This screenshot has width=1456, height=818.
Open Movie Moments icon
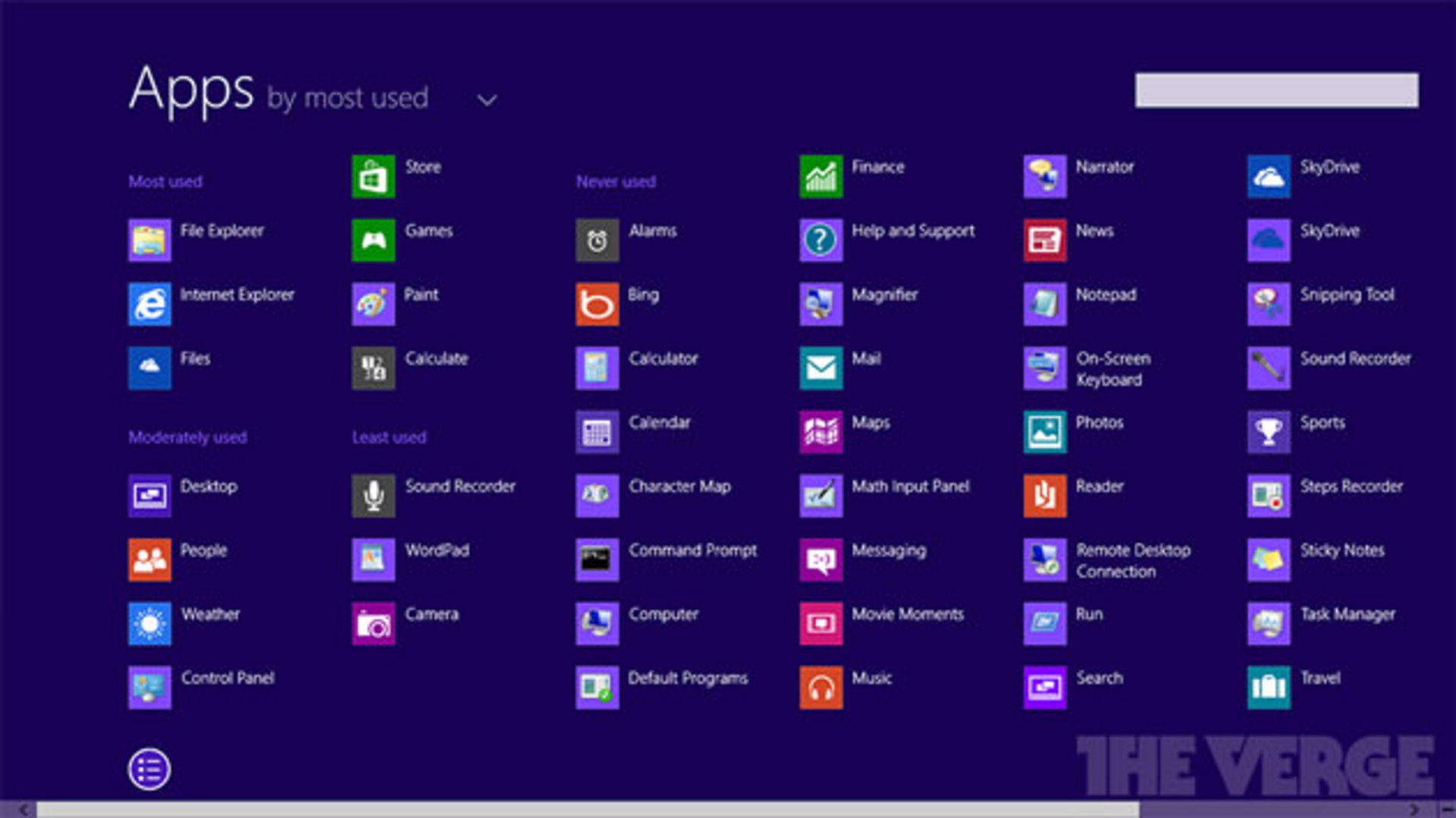821,624
